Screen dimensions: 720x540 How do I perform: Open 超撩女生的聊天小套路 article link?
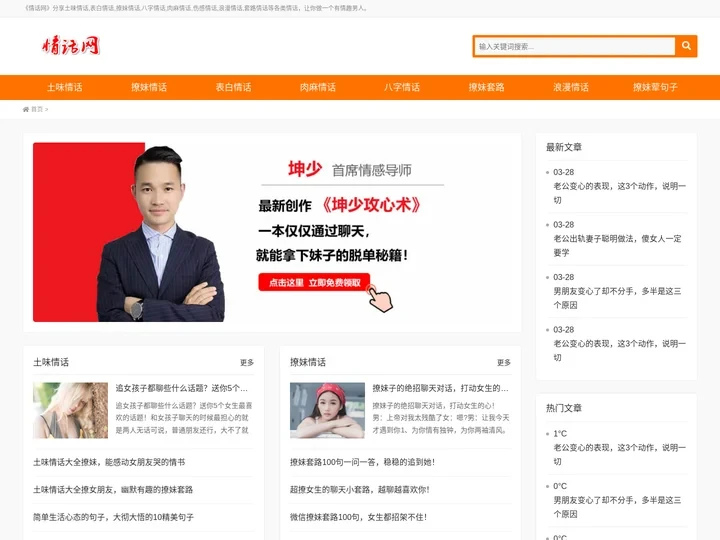tap(360, 490)
